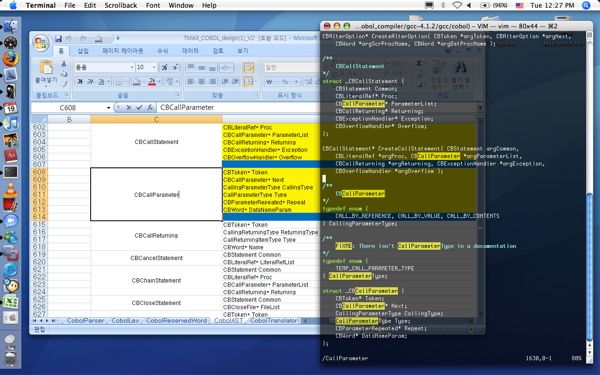Click the text orientation icon in the alignment group
Image resolution: width=600 pixels, height=375 pixels.
(226, 68)
